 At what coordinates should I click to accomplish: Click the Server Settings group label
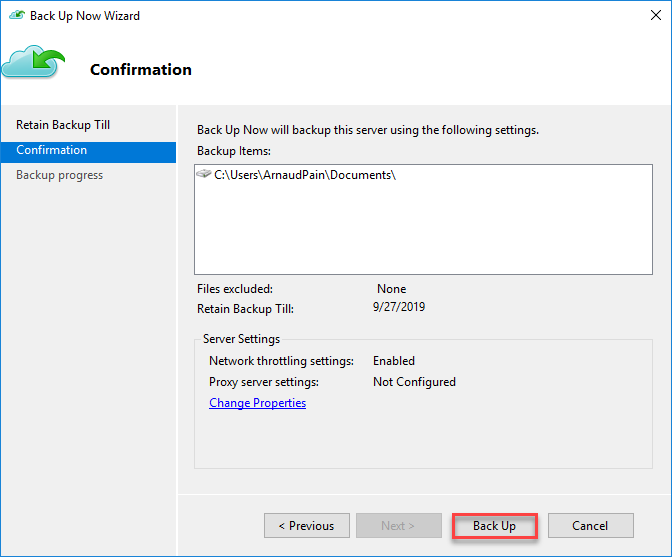coord(241,339)
